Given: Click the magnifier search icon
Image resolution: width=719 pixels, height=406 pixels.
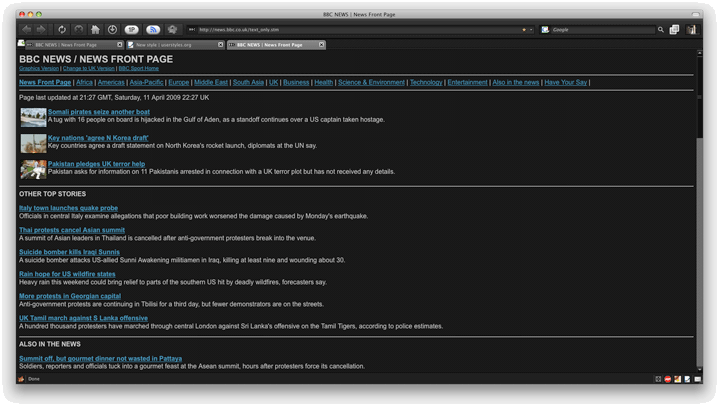Looking at the screenshot, I should tap(661, 29).
